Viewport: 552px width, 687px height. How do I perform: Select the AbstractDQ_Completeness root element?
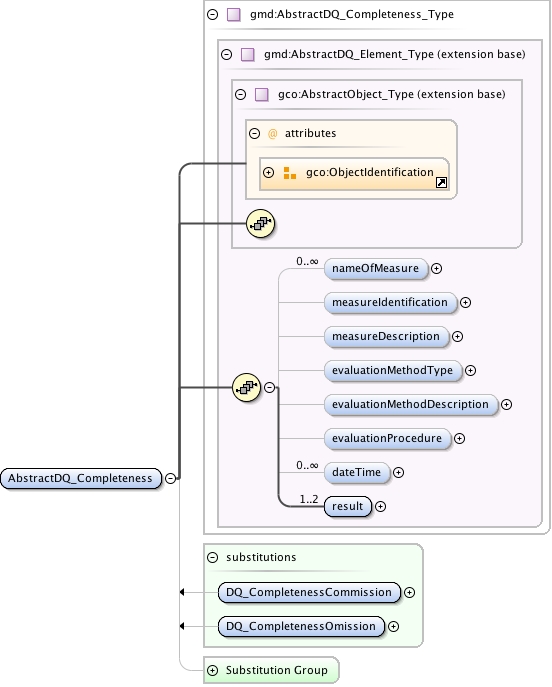81,478
